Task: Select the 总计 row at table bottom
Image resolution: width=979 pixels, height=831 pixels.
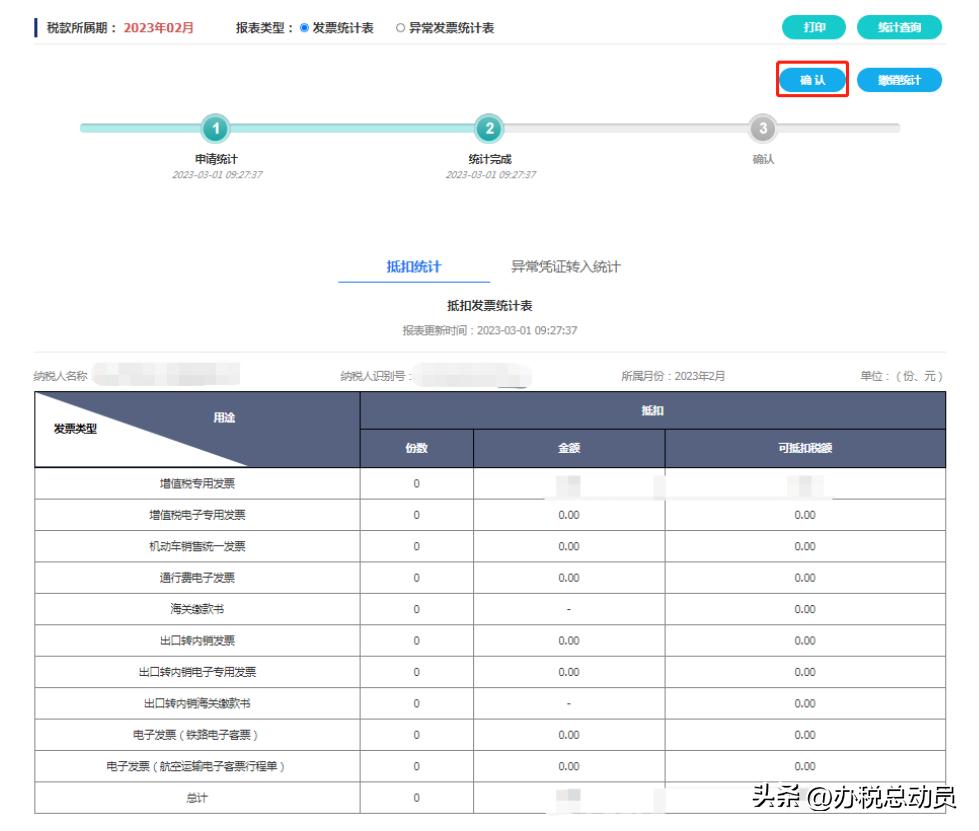Action: coord(195,799)
